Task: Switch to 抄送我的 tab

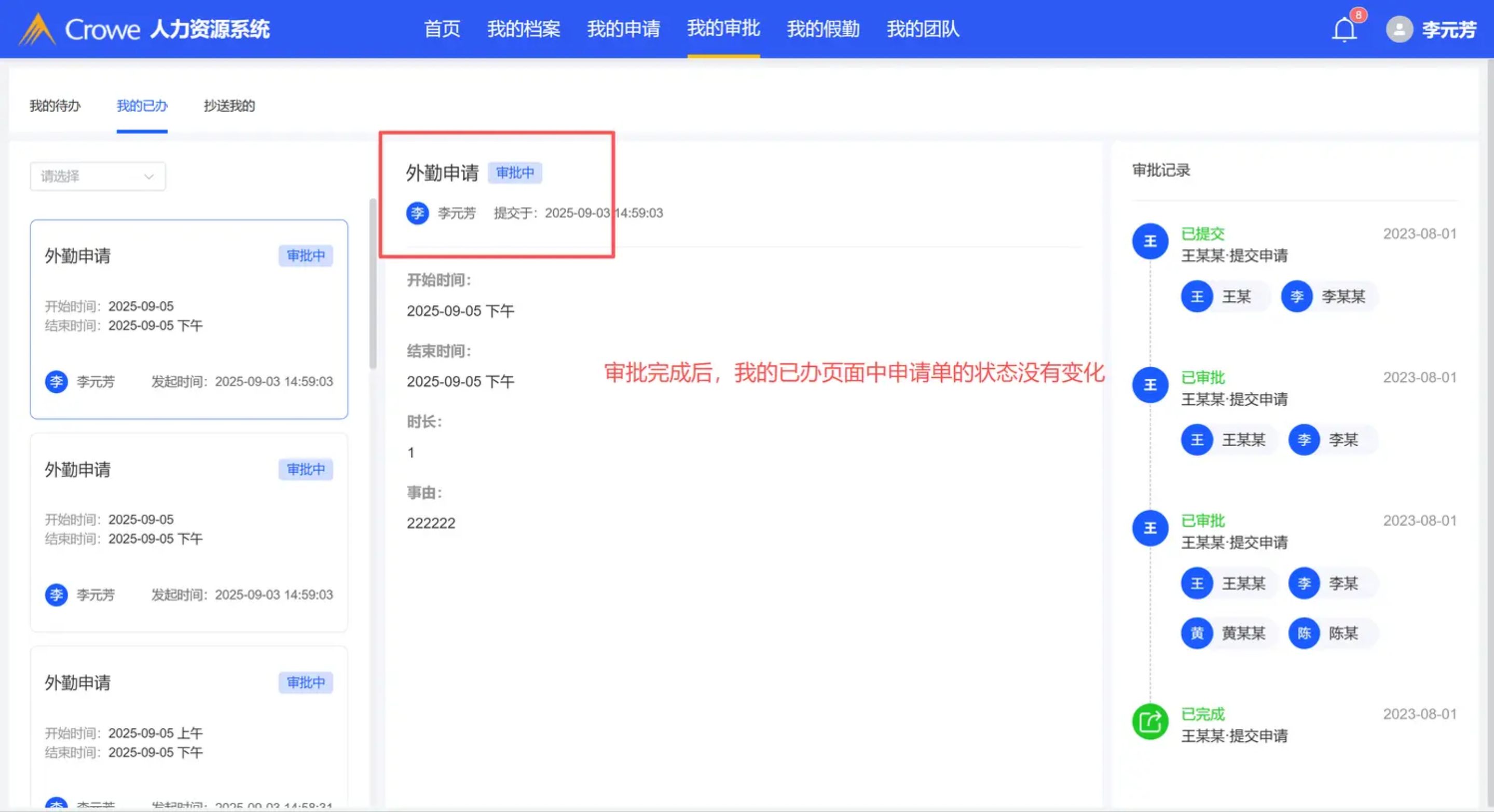Action: [229, 105]
